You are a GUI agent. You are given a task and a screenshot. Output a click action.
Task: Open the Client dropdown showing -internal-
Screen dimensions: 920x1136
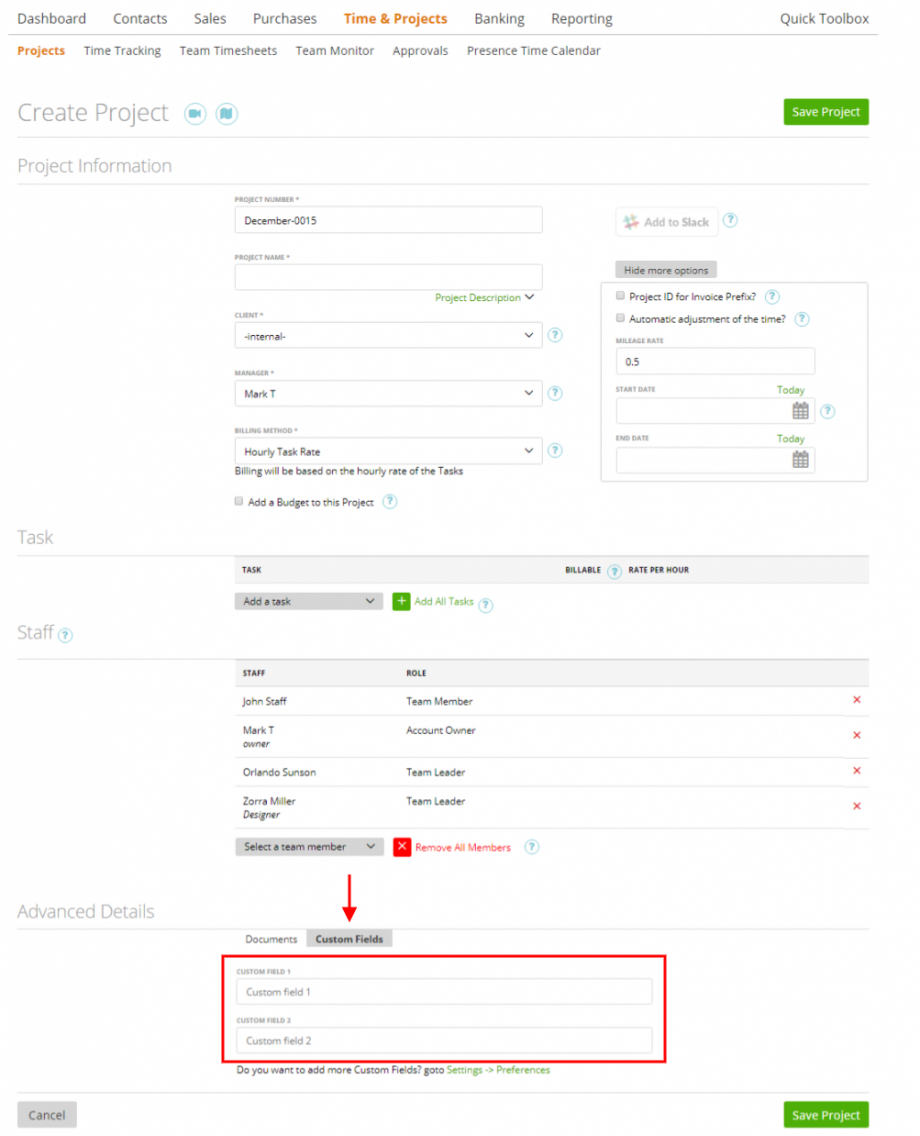[388, 335]
